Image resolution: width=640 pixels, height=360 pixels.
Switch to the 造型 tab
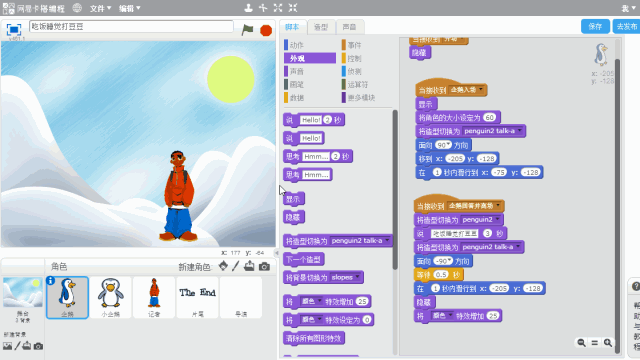coord(321,27)
